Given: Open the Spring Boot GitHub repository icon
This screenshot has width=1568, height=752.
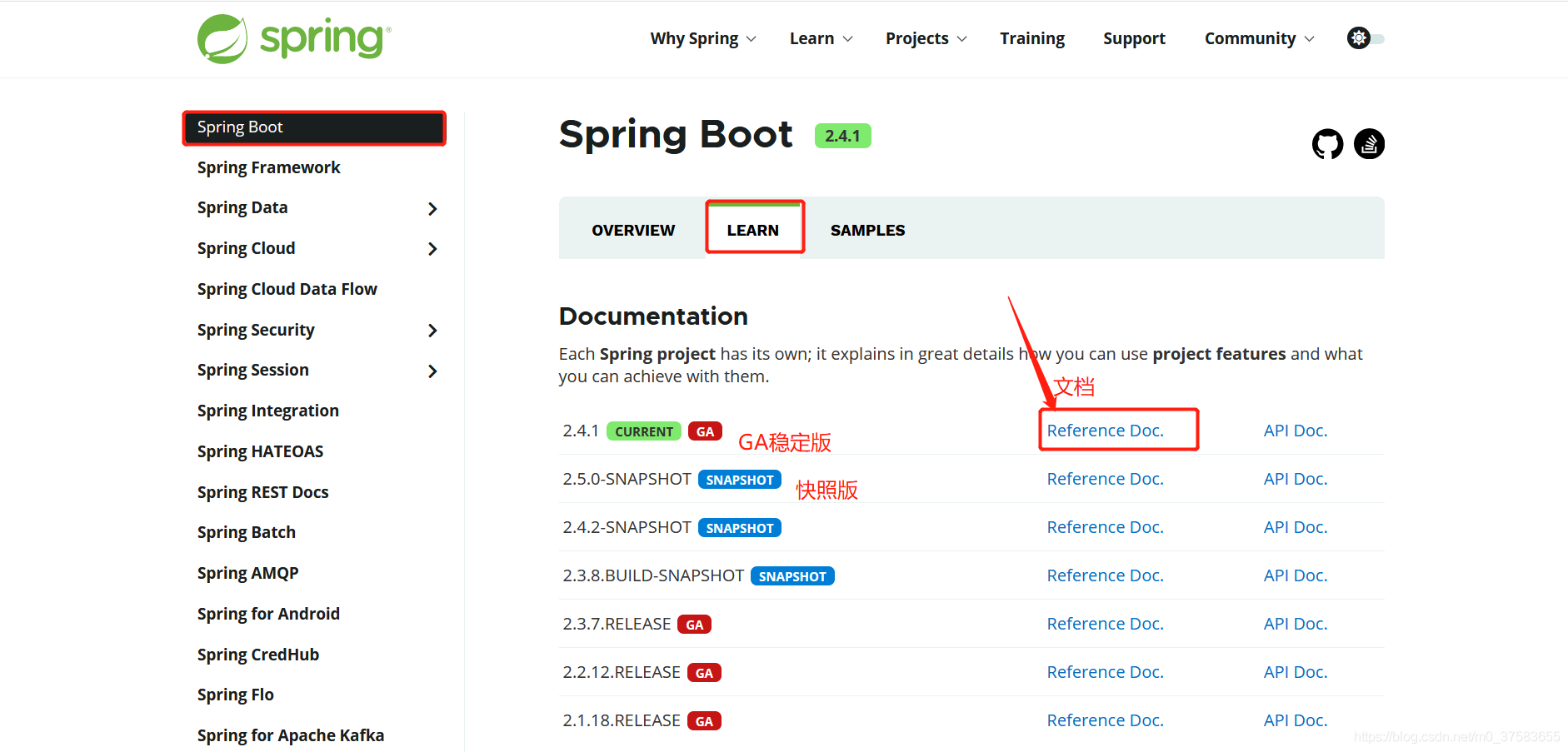Looking at the screenshot, I should point(1327,144).
